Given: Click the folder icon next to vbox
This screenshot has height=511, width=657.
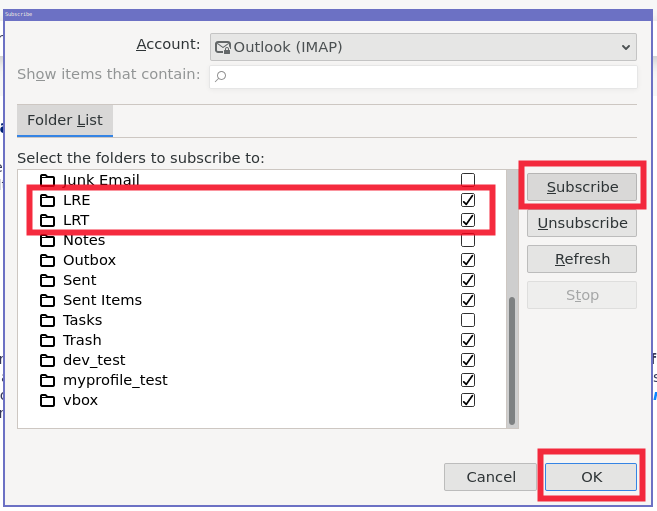Looking at the screenshot, I should (47, 400).
